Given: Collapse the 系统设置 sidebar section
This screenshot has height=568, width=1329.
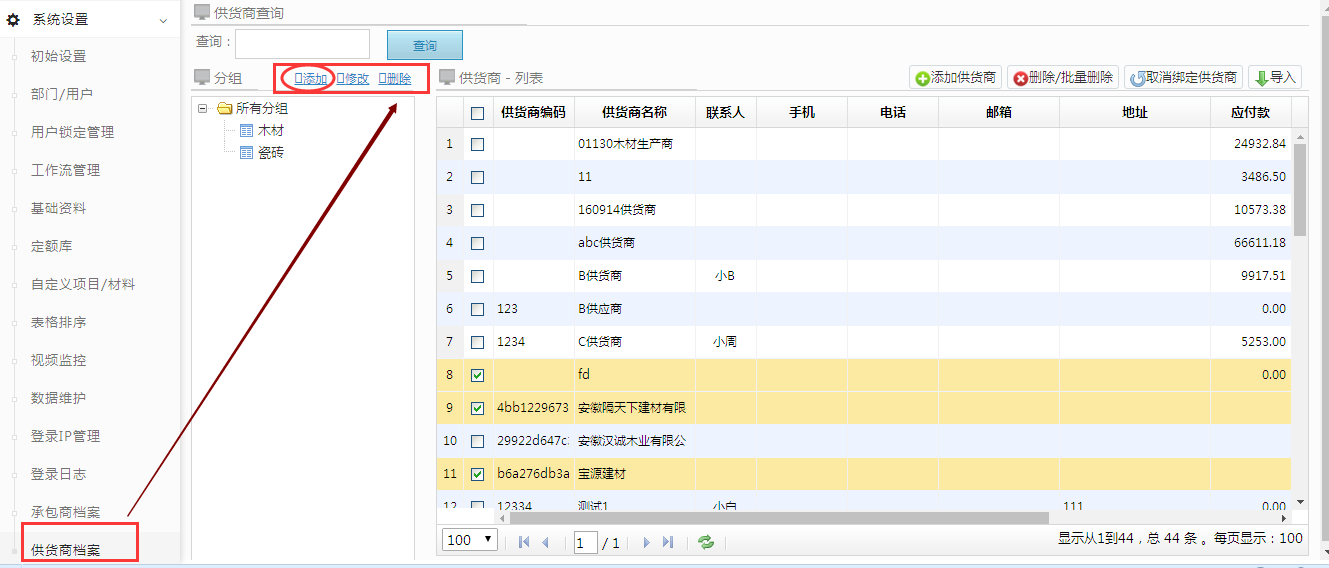Looking at the screenshot, I should pyautogui.click(x=163, y=20).
